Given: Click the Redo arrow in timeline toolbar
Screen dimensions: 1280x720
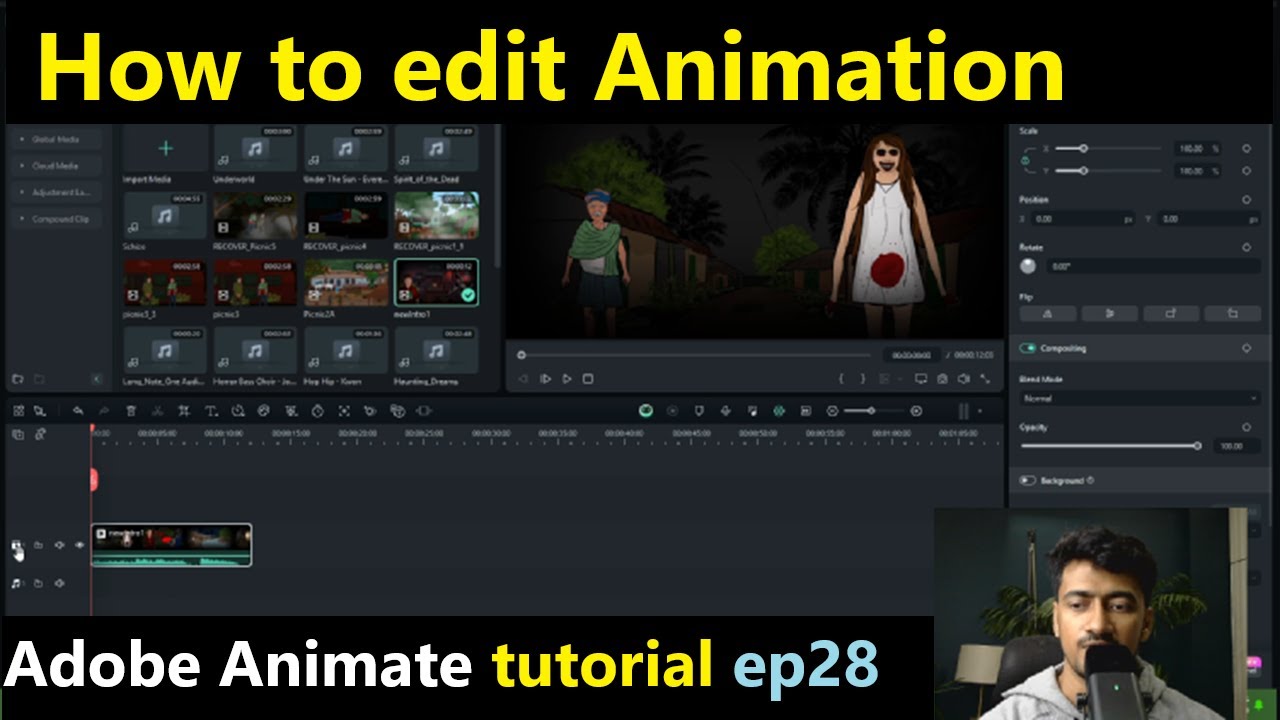Looking at the screenshot, I should [x=104, y=411].
